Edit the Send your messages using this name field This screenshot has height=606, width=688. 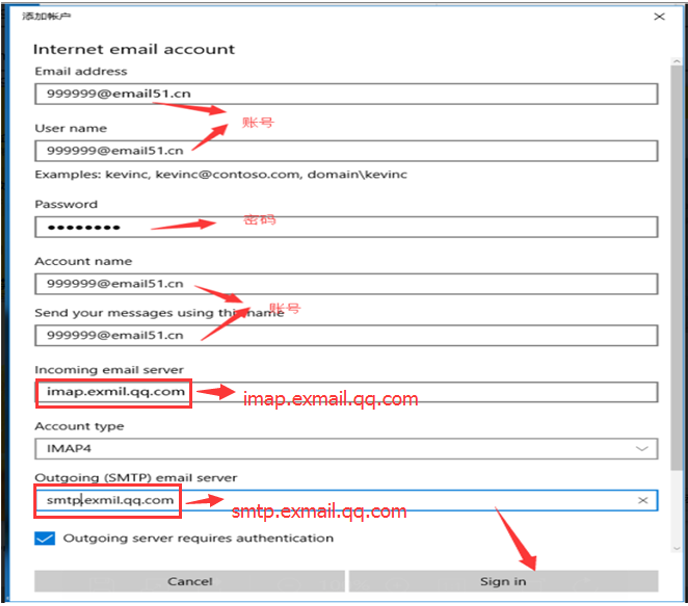click(x=346, y=335)
